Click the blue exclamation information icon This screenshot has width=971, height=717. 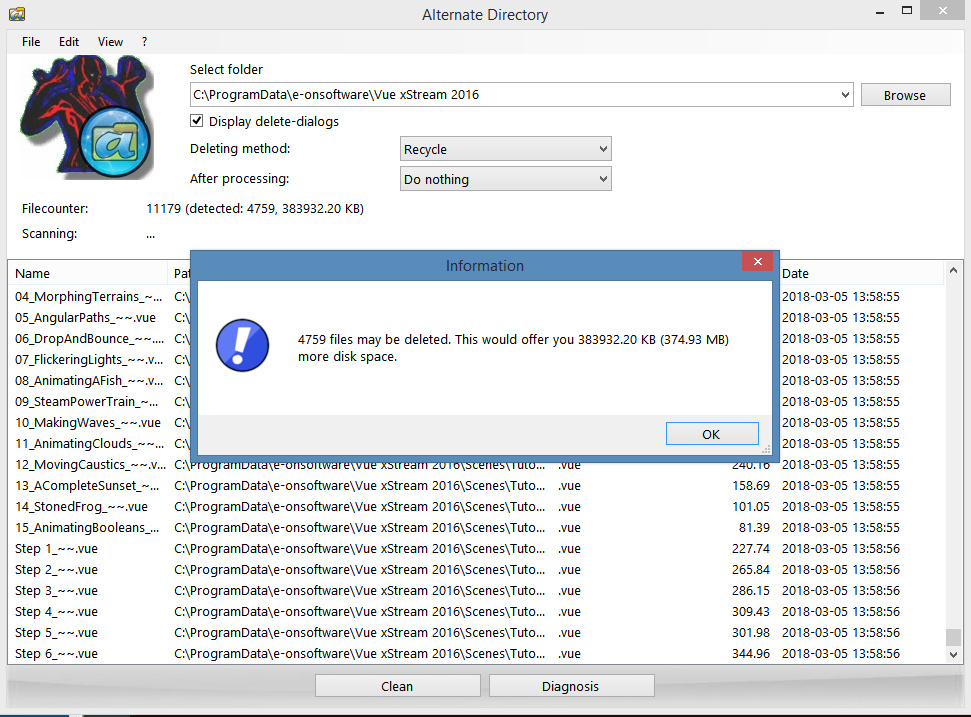[x=243, y=347]
